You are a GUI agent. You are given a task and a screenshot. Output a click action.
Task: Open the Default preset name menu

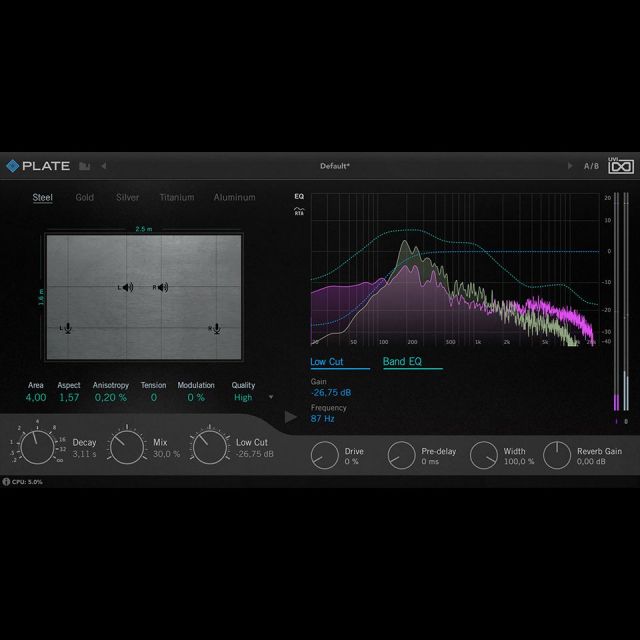pyautogui.click(x=335, y=166)
